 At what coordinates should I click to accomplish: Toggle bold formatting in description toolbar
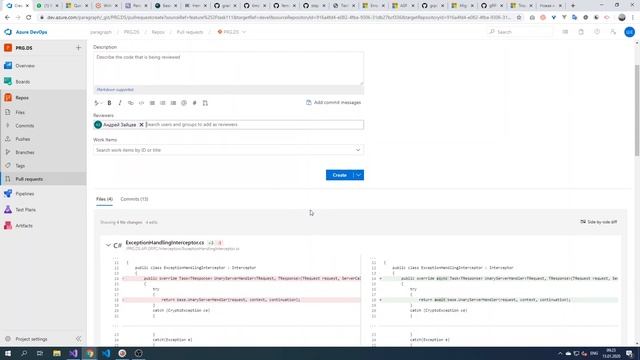point(109,103)
